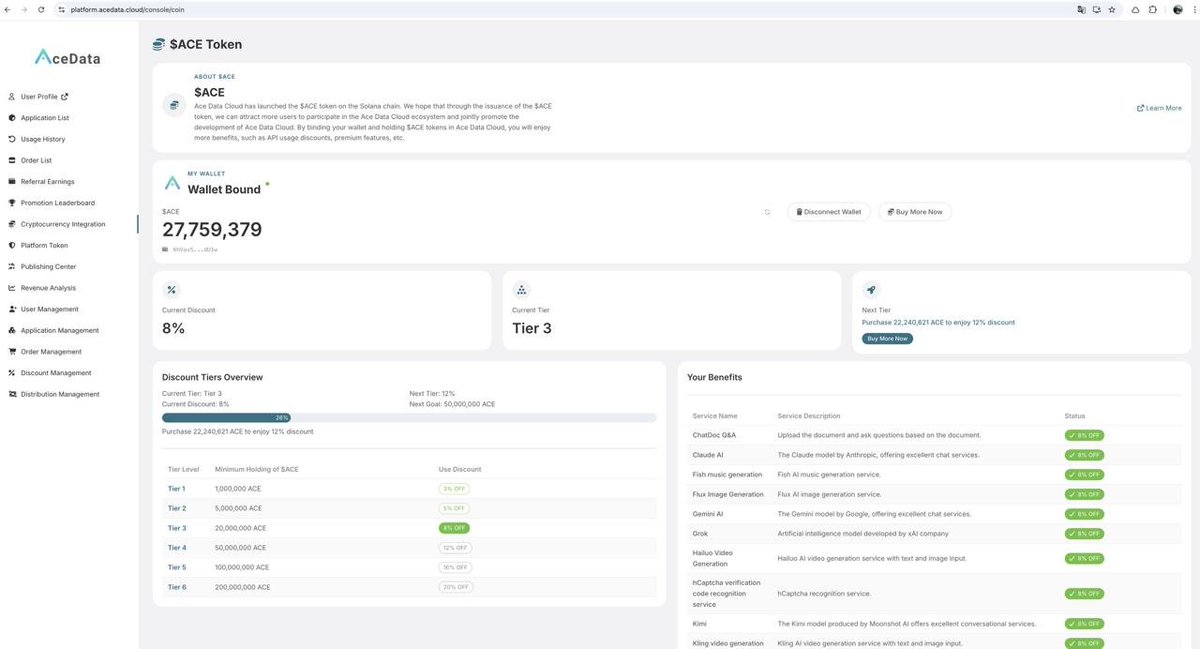This screenshot has height=649, width=1200.
Task: Click the coin icon in About $ACE card
Action: click(x=173, y=105)
